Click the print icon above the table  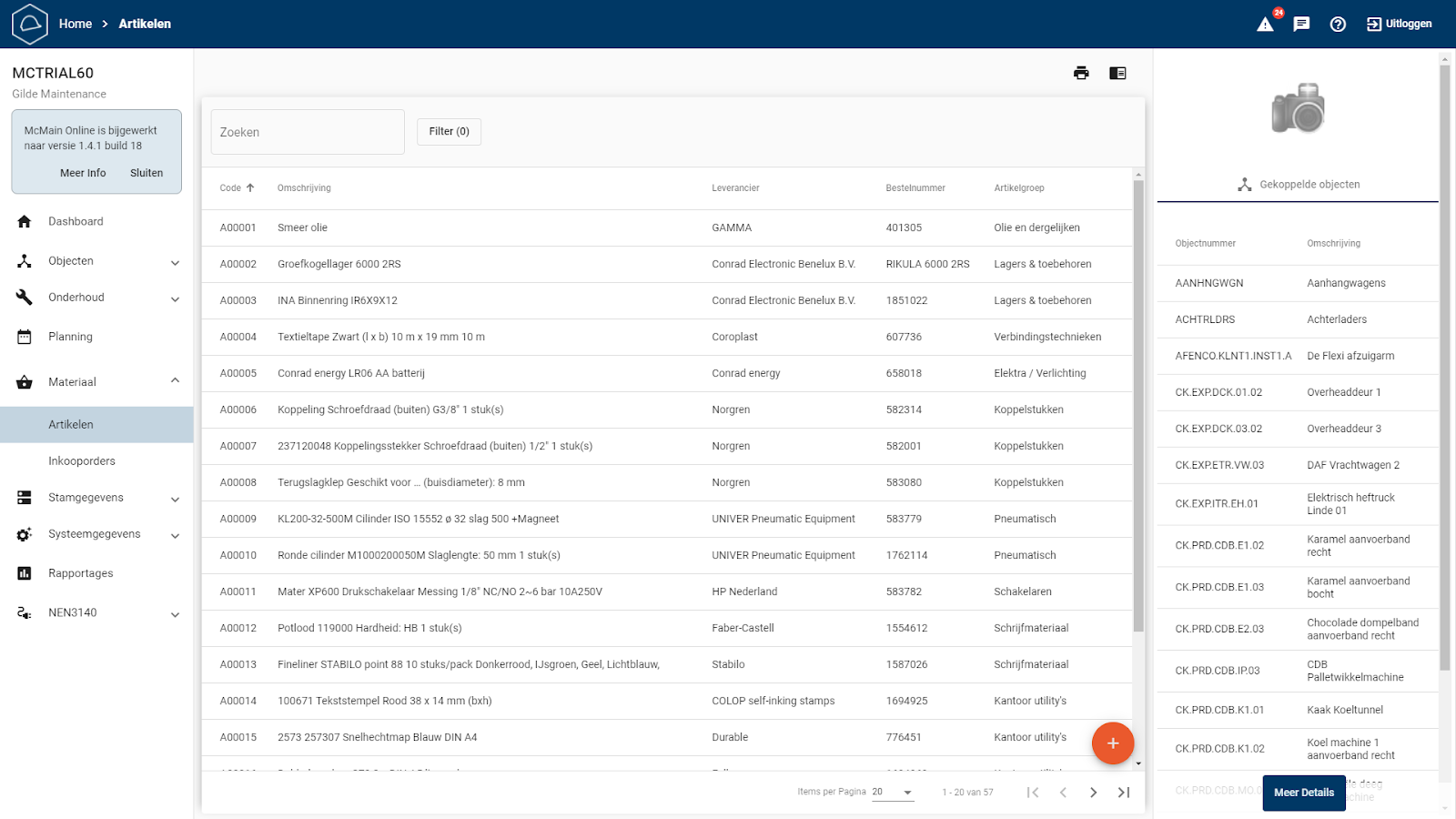click(x=1081, y=73)
